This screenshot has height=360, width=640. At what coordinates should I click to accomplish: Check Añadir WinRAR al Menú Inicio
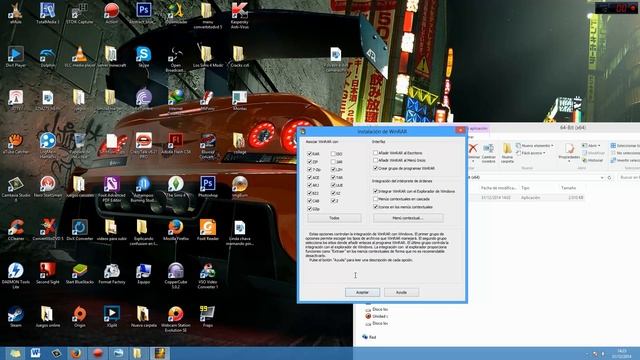point(375,160)
